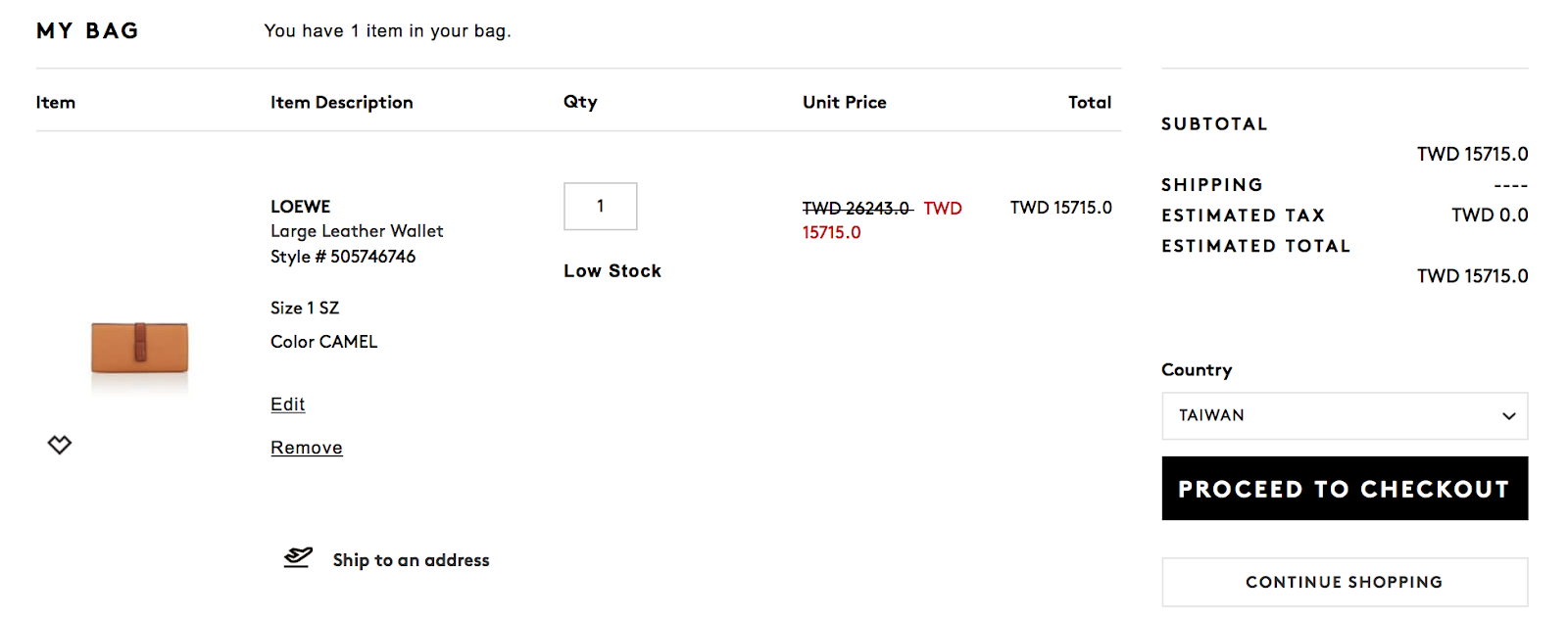
Task: Select the Ship to an address option
Action: pyautogui.click(x=411, y=560)
